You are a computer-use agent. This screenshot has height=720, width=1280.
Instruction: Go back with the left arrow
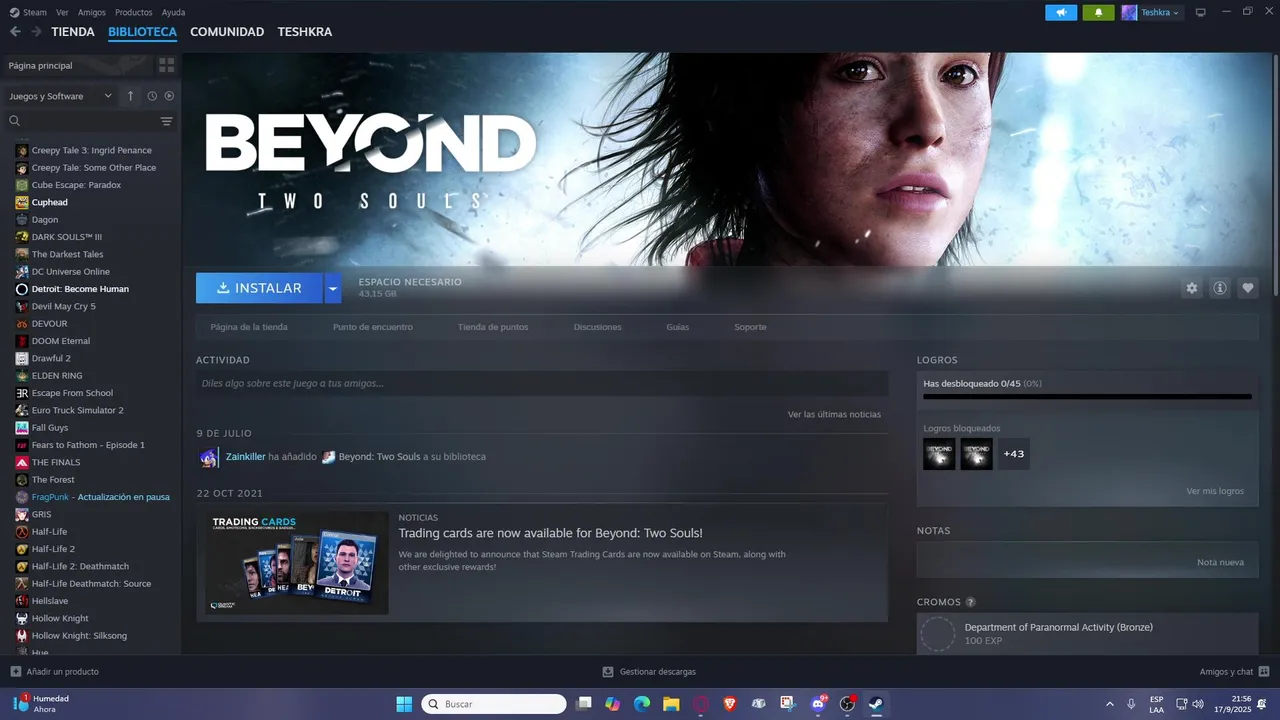(15, 32)
